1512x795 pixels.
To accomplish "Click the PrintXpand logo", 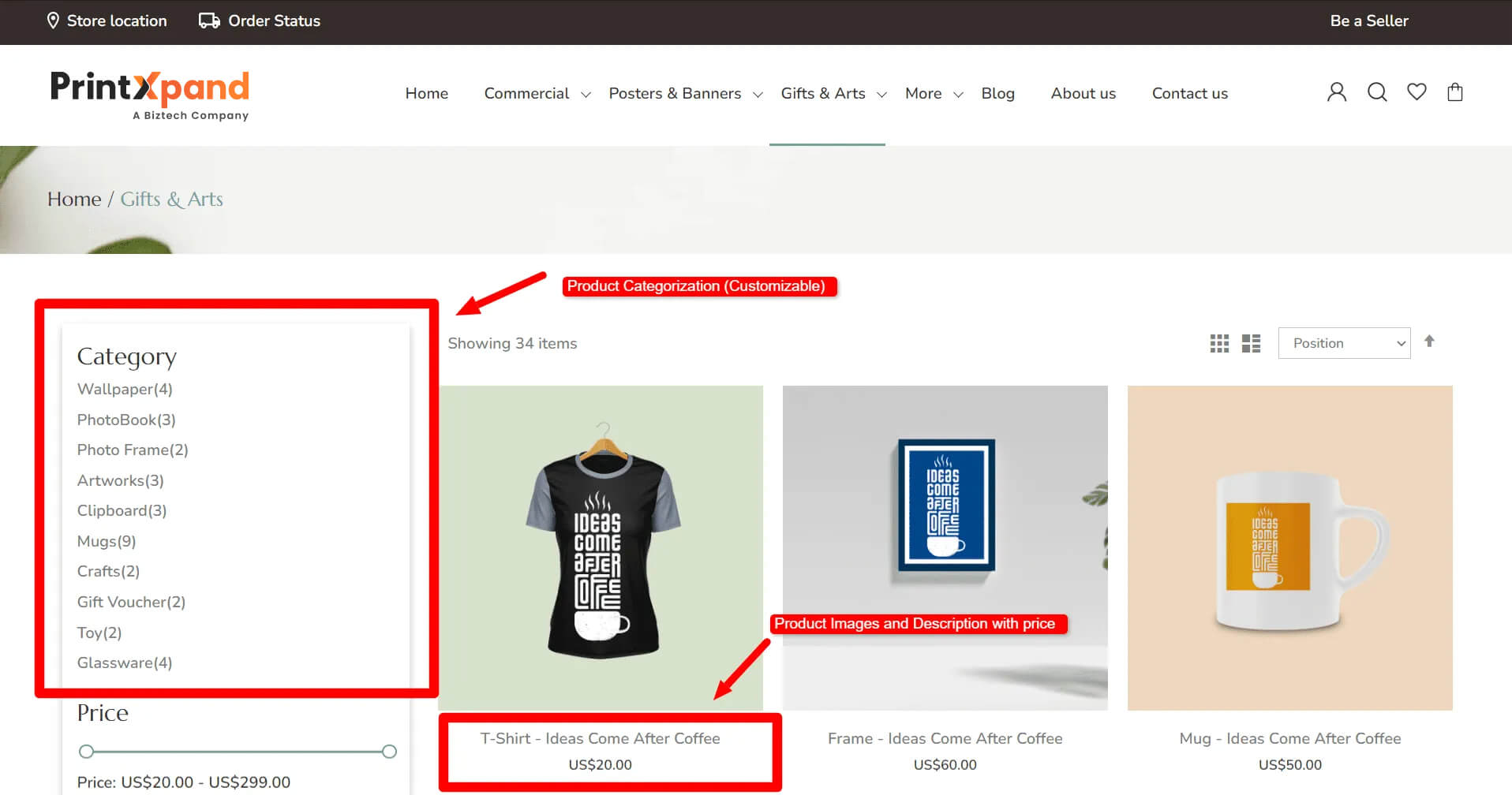I will click(x=150, y=95).
